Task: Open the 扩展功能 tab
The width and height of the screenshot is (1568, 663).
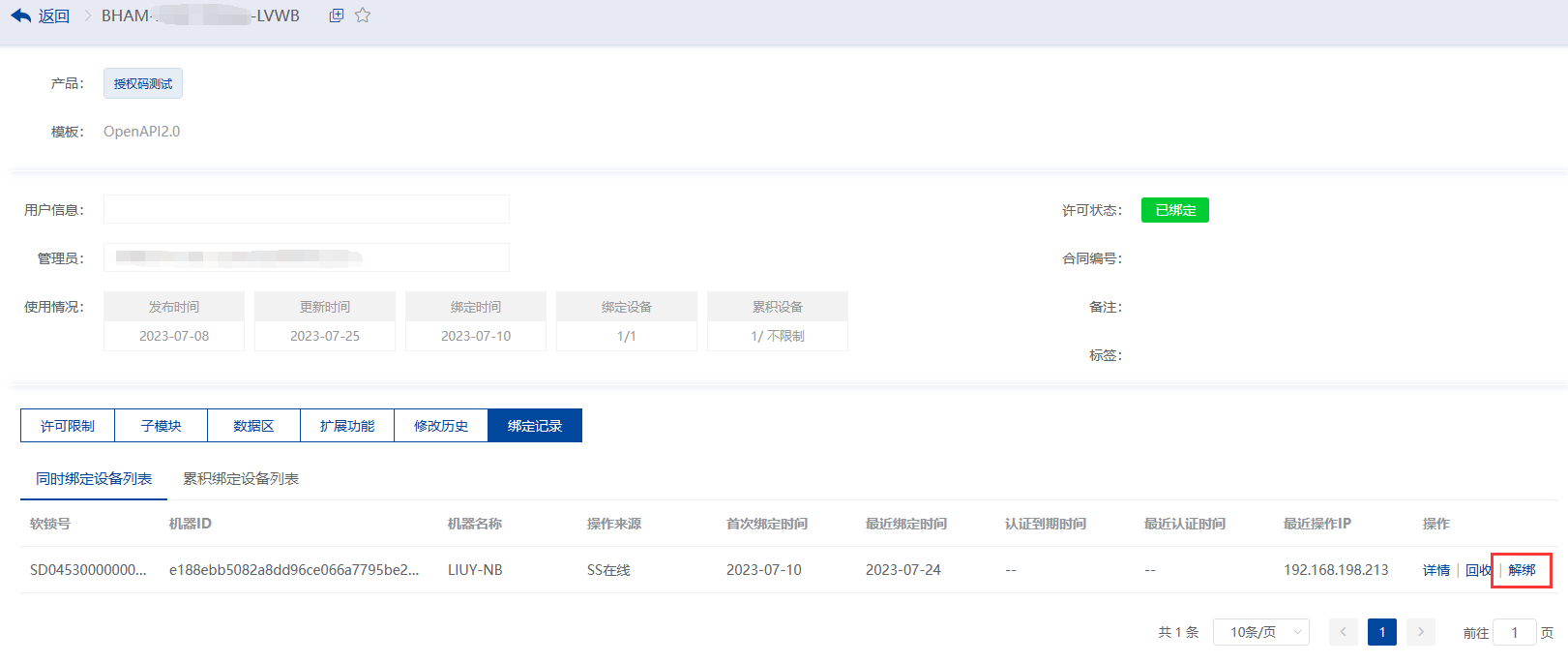Action: pyautogui.click(x=347, y=426)
